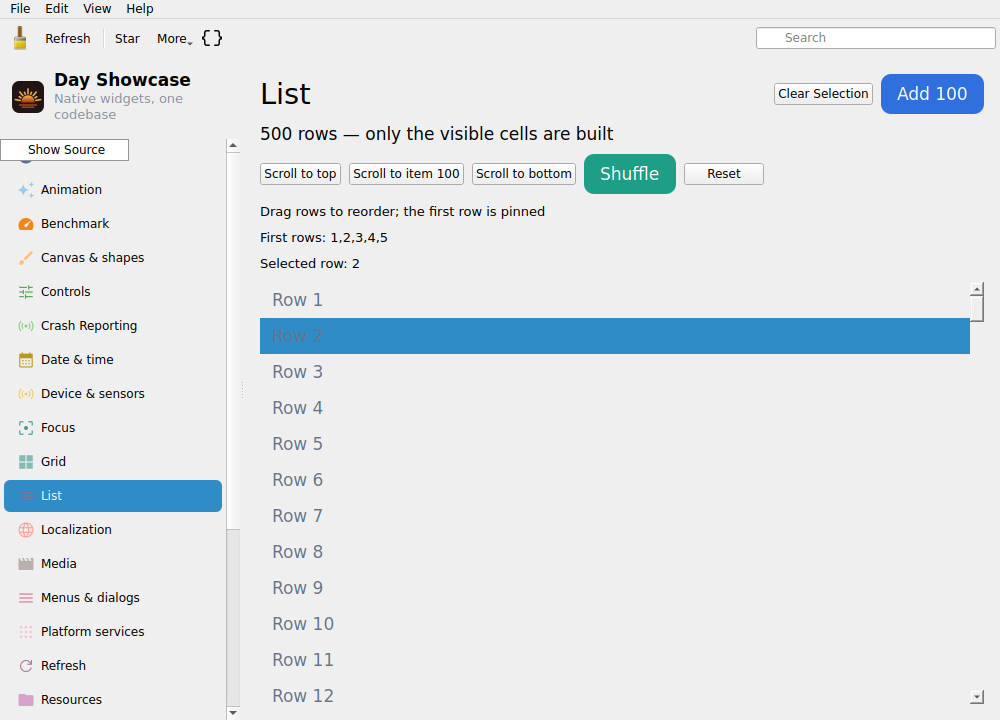
Task: Select Row 4 in the list
Action: coord(615,408)
